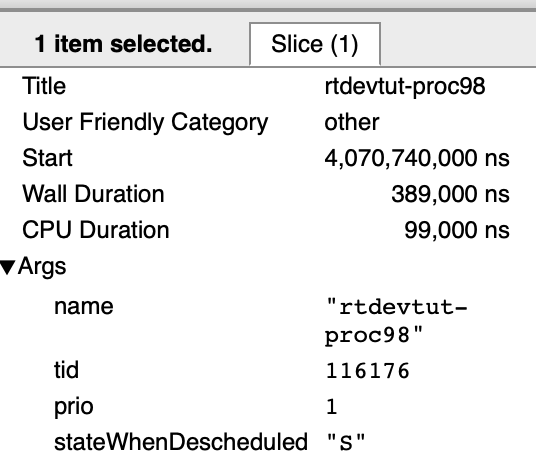
Task: Click the Wall Duration label
Action: click(x=93, y=194)
